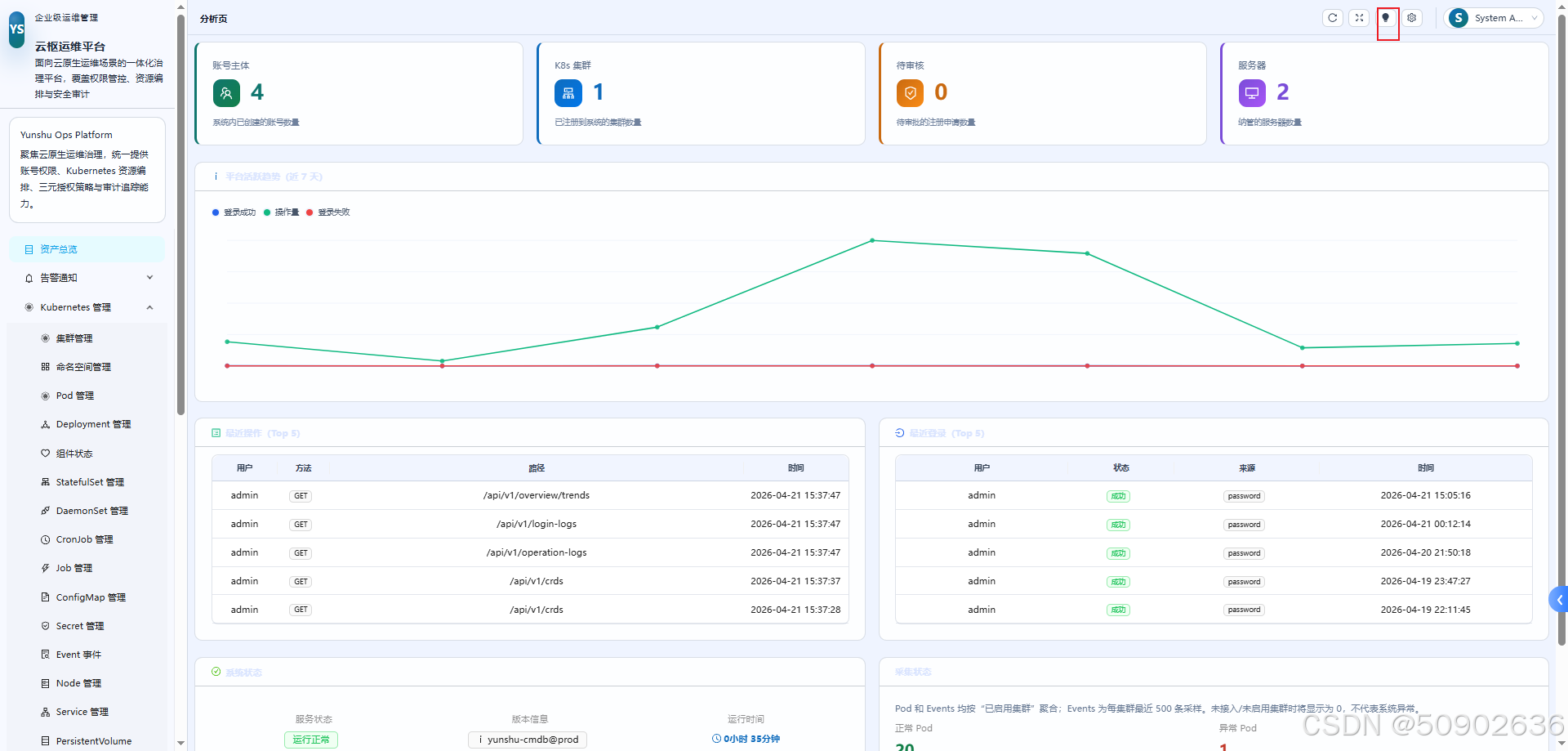Collapse the Kubernetes 管理 menu
Viewport: 1568px width, 751px height.
tap(87, 307)
